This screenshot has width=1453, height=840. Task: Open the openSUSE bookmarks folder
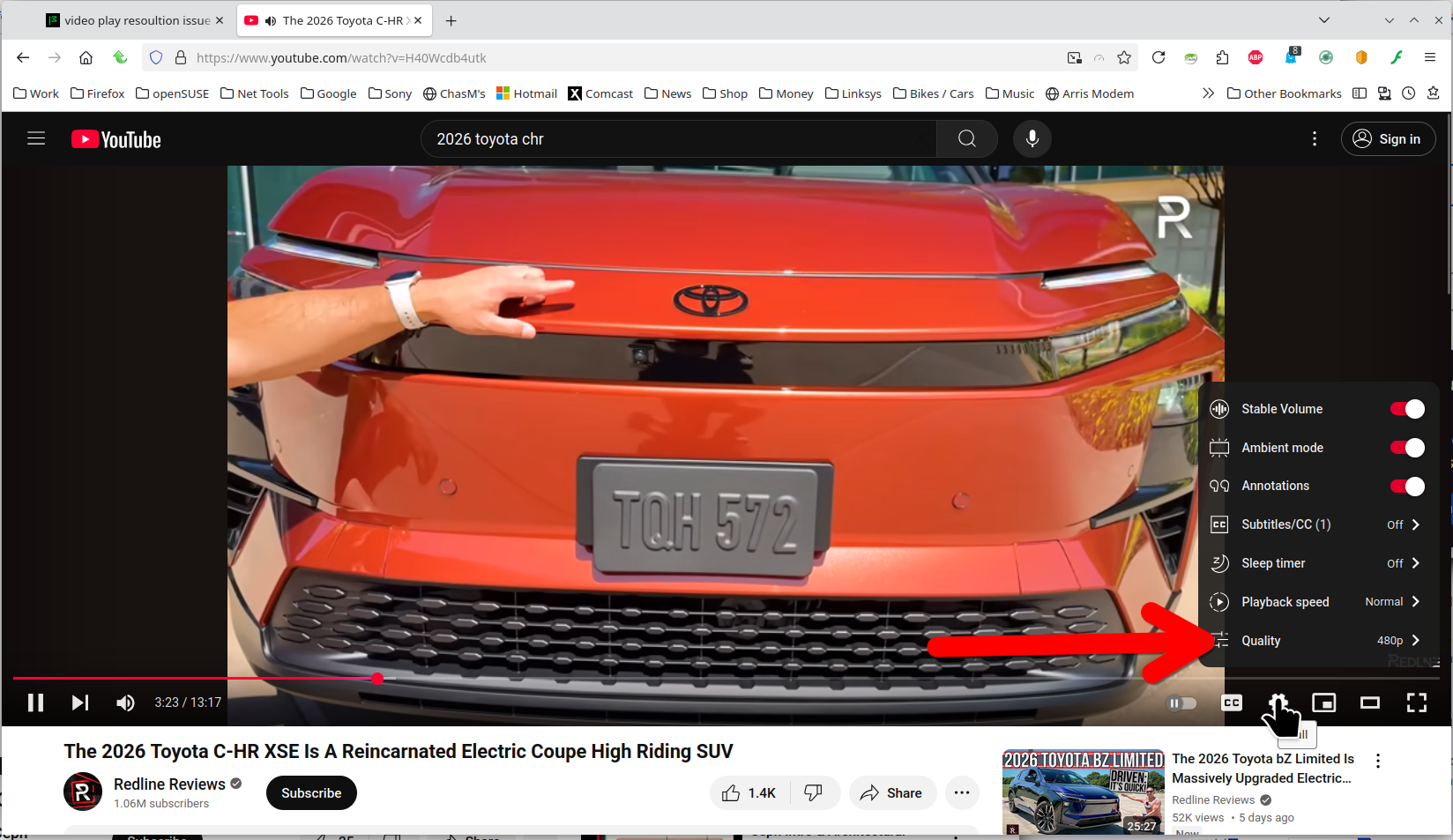173,93
